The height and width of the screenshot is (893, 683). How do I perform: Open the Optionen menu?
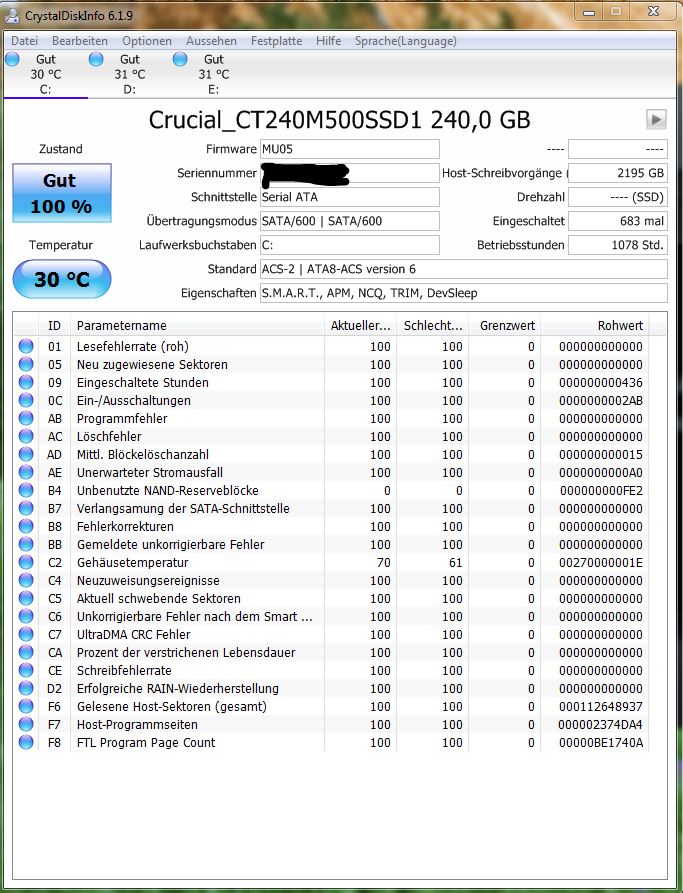click(x=146, y=41)
